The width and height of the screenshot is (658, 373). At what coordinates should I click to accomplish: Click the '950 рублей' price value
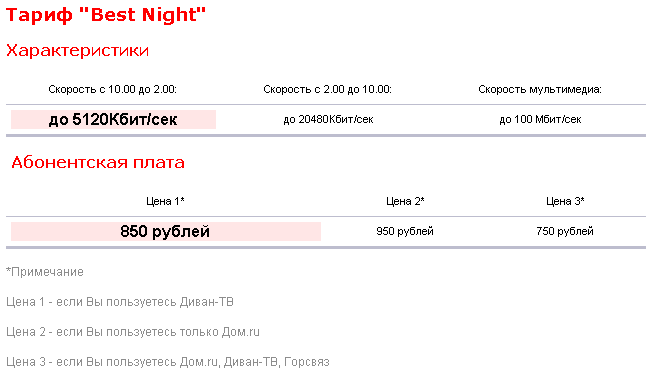click(x=405, y=232)
